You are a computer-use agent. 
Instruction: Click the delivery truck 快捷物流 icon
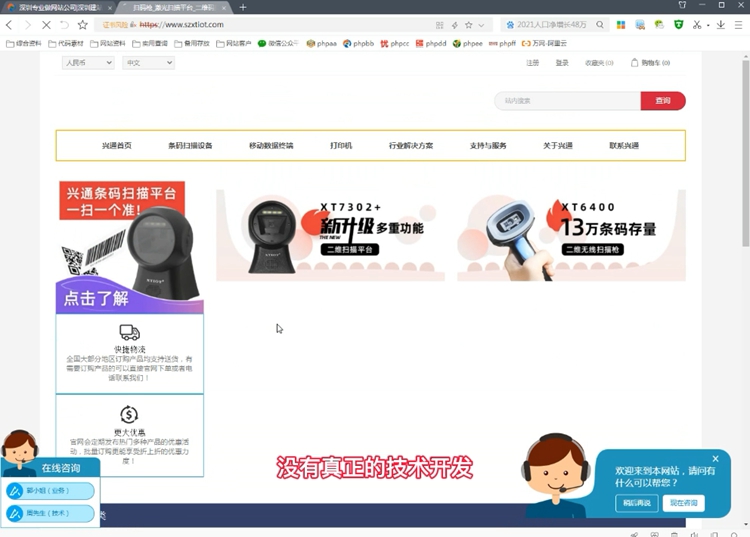[x=129, y=332]
